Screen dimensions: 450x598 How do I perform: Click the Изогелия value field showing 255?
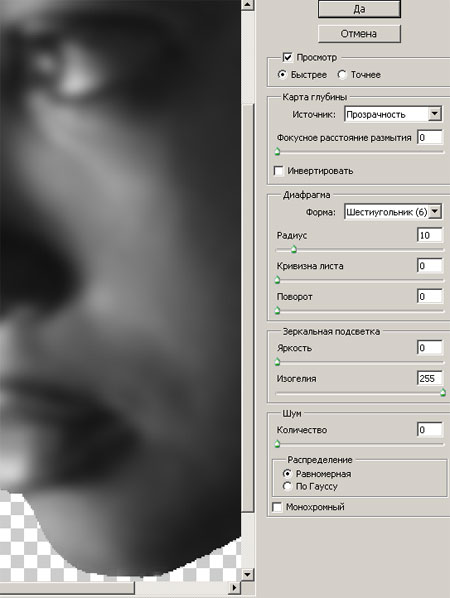(x=430, y=378)
